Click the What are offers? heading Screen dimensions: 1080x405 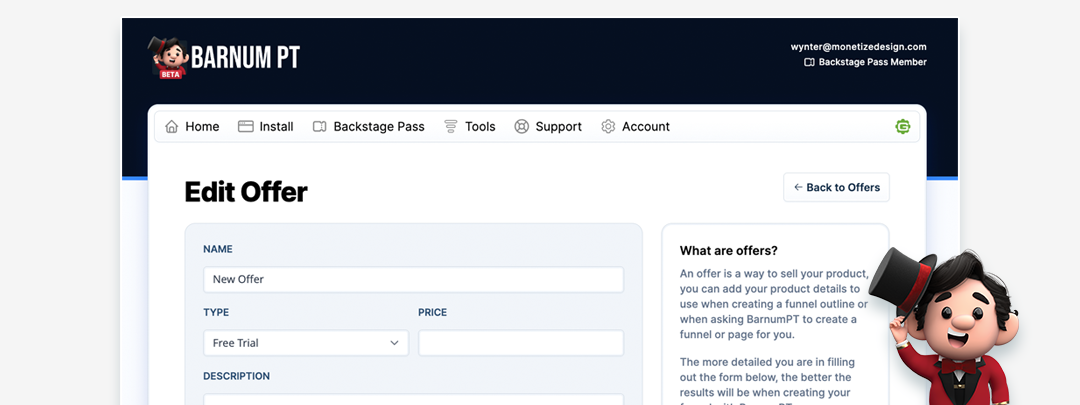point(729,251)
